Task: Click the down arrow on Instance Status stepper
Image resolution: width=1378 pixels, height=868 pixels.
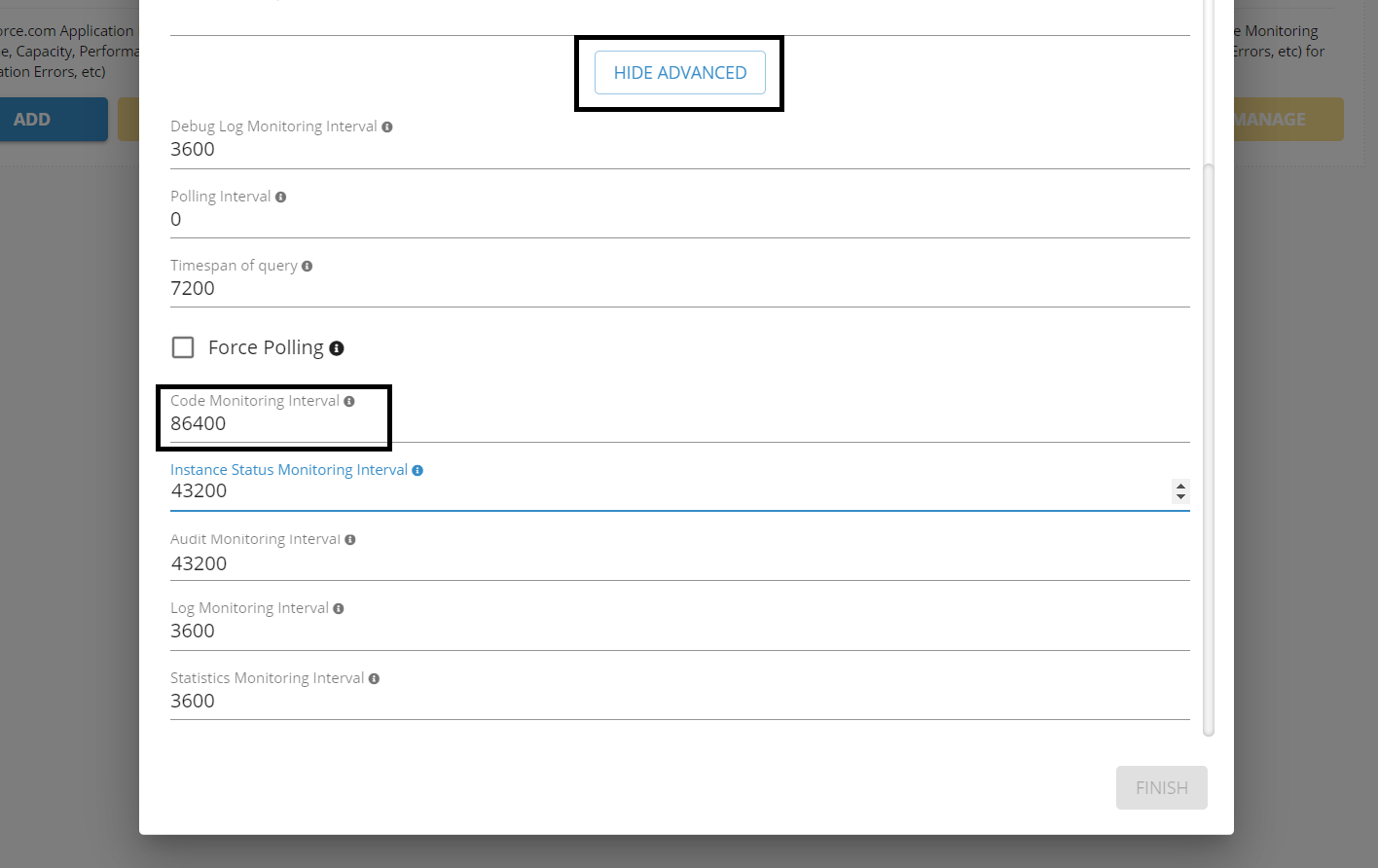Action: pyautogui.click(x=1180, y=497)
